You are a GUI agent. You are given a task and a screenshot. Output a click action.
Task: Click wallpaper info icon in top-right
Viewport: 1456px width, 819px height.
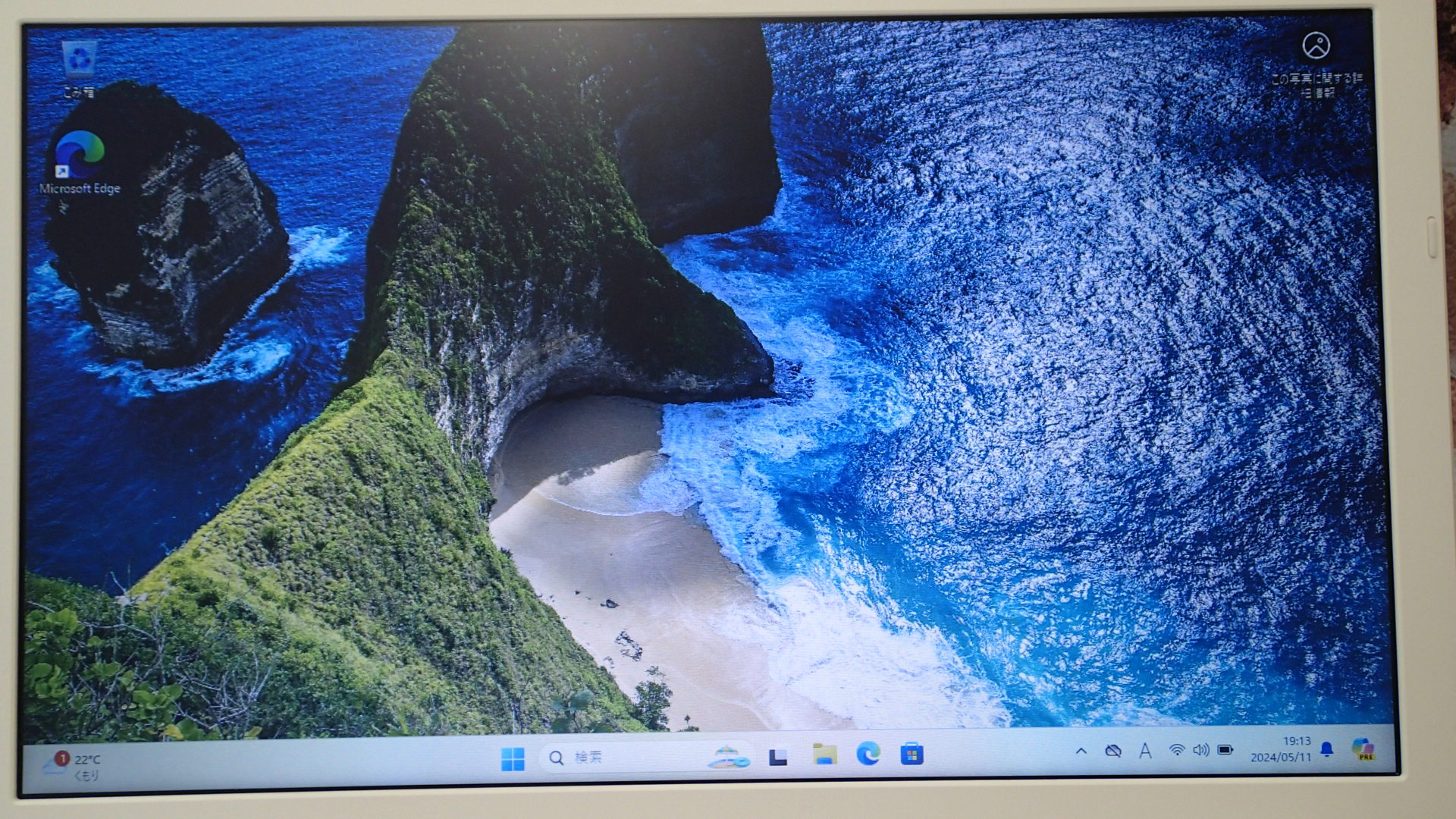pos(1316,46)
